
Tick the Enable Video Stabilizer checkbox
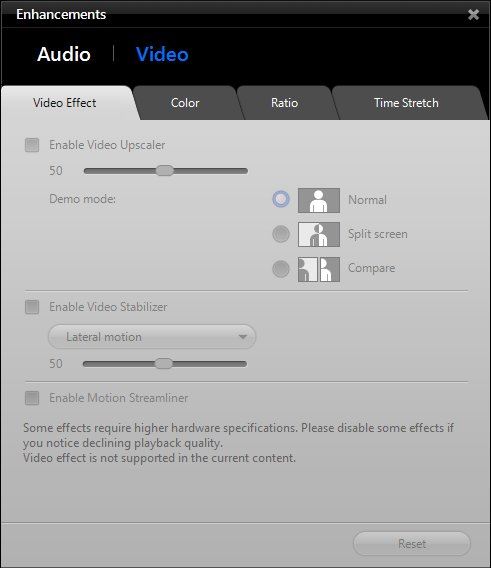pos(32,307)
